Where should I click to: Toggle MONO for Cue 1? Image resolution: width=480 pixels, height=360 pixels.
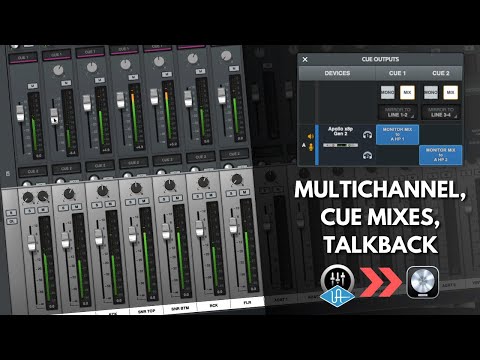[388, 92]
